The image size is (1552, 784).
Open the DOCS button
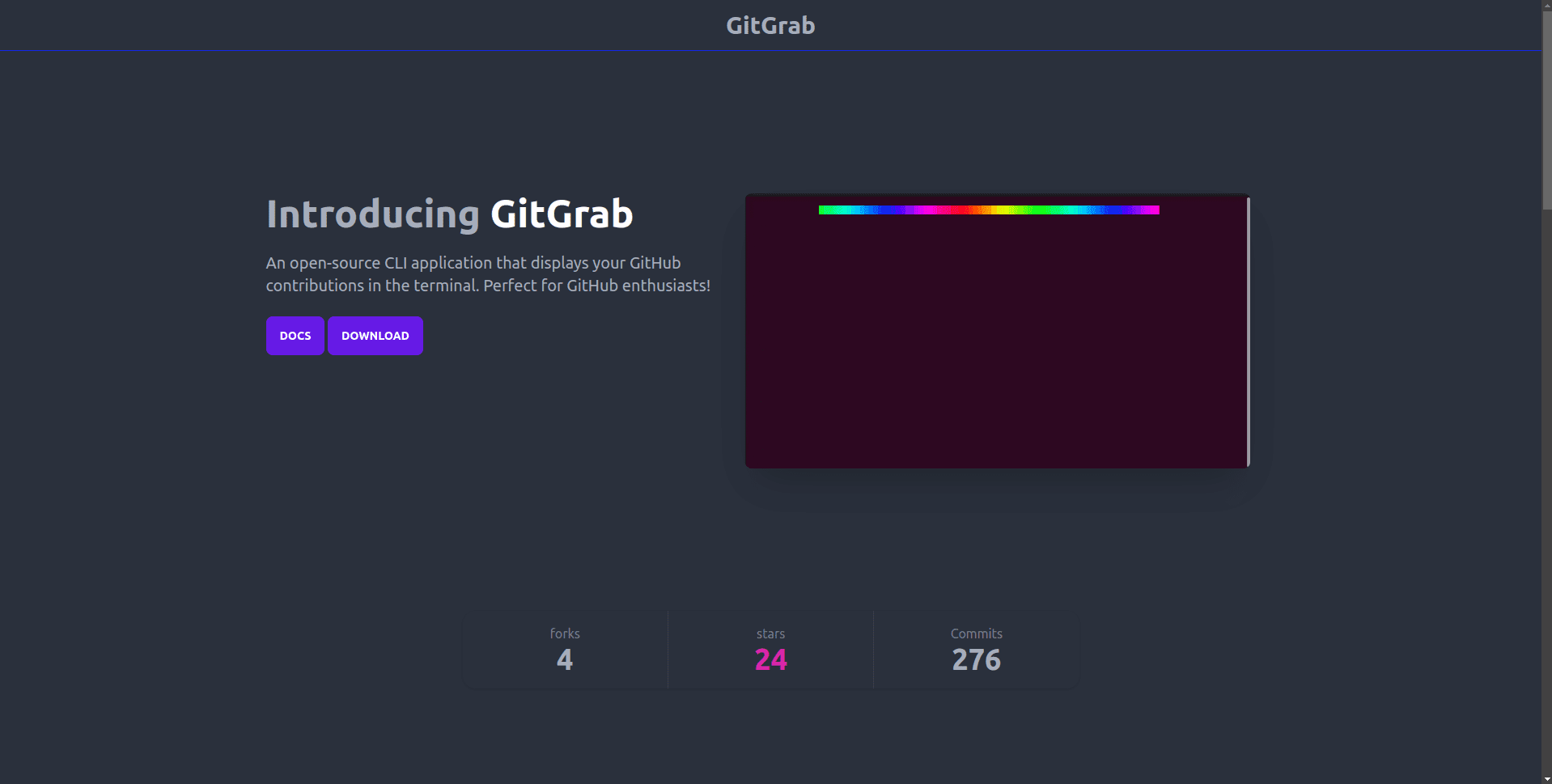tap(295, 336)
